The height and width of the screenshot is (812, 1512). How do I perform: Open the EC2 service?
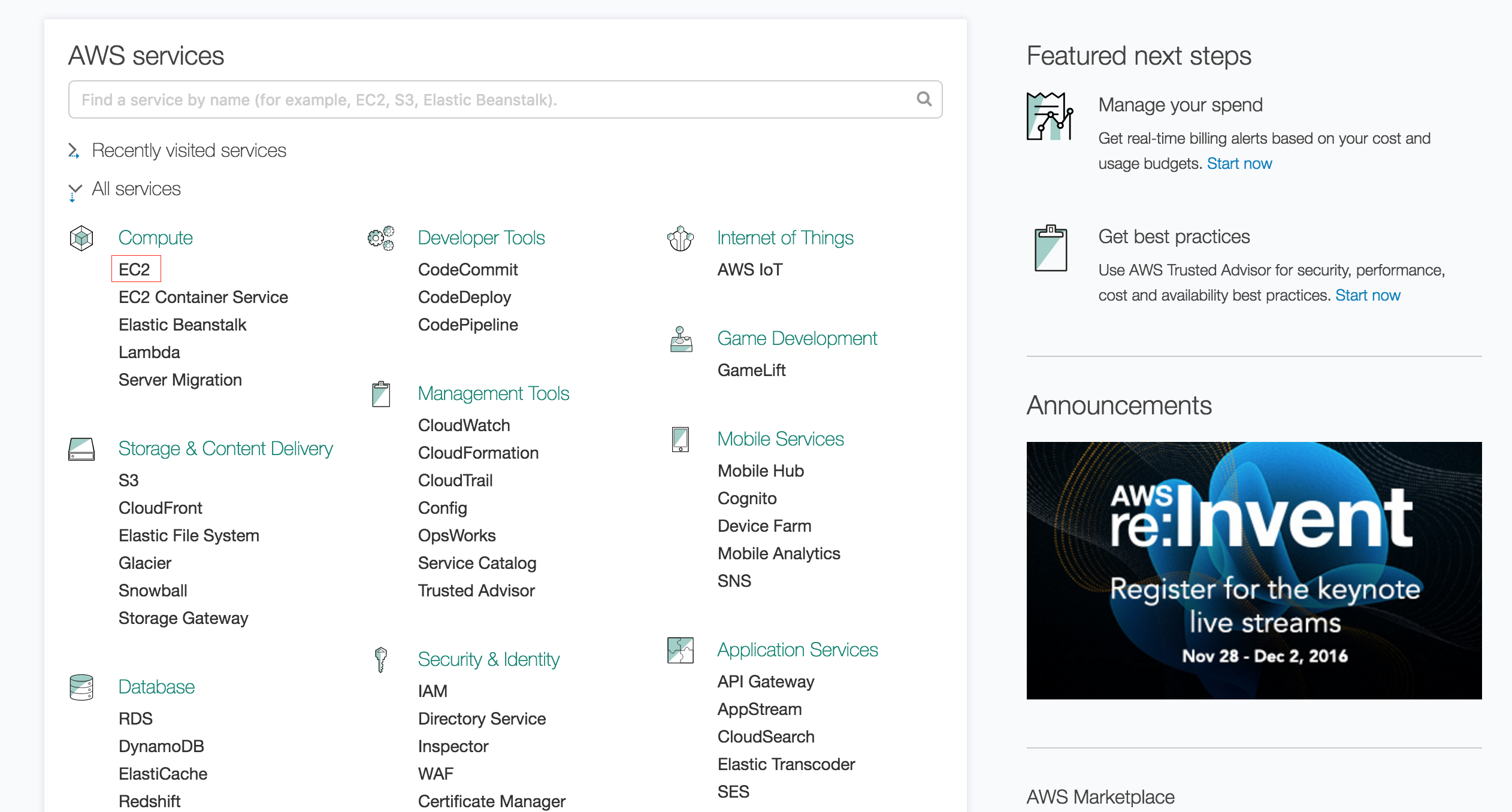tap(135, 269)
